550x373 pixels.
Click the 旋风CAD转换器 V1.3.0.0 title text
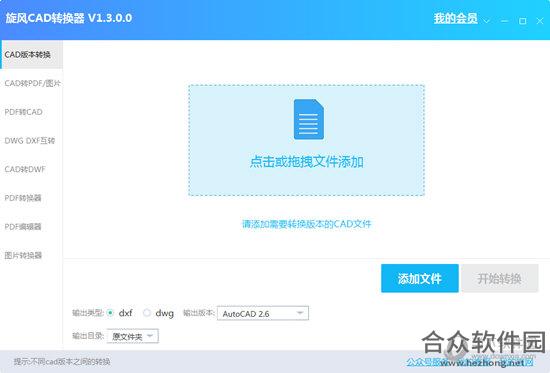point(69,18)
